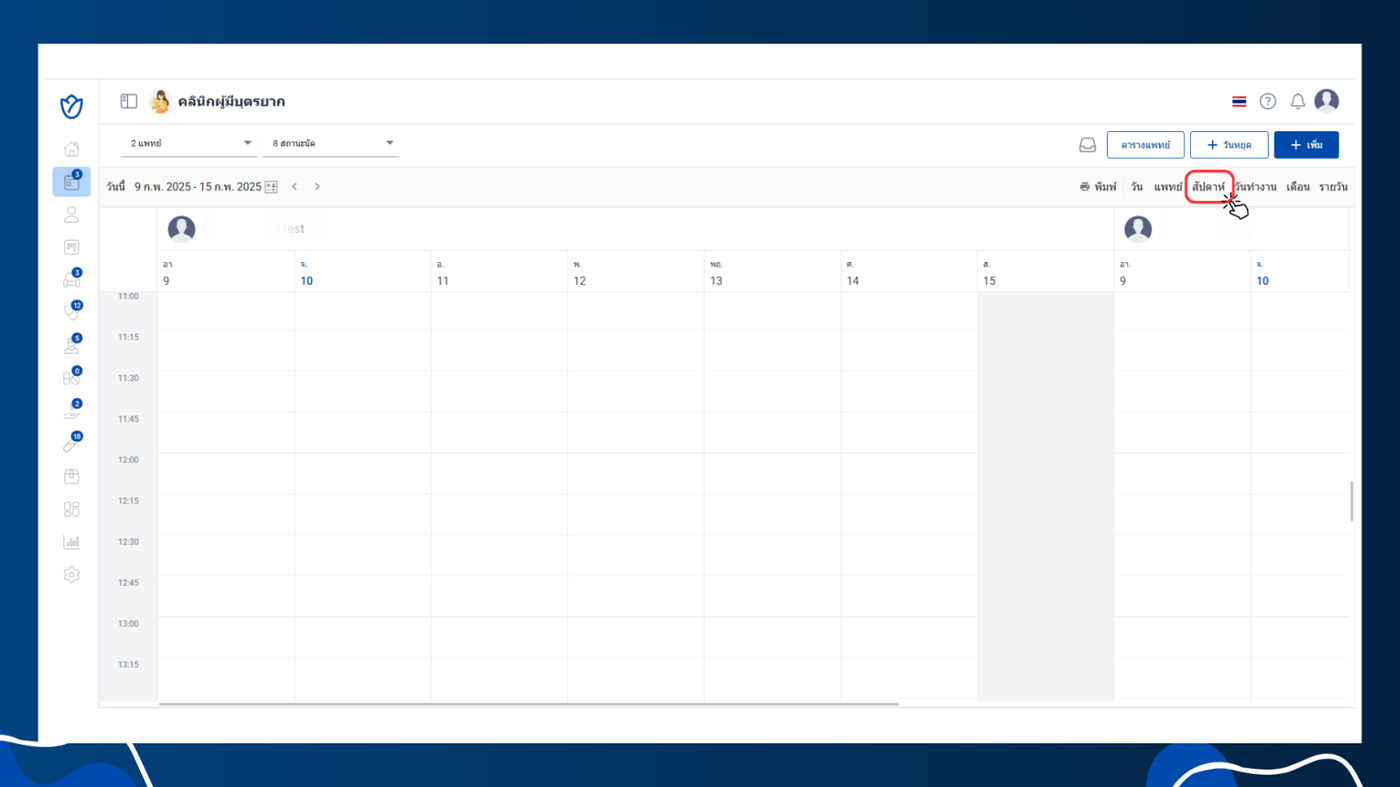Click the doctor avatar beside the test name
The height and width of the screenshot is (787, 1400).
[x=181, y=229]
